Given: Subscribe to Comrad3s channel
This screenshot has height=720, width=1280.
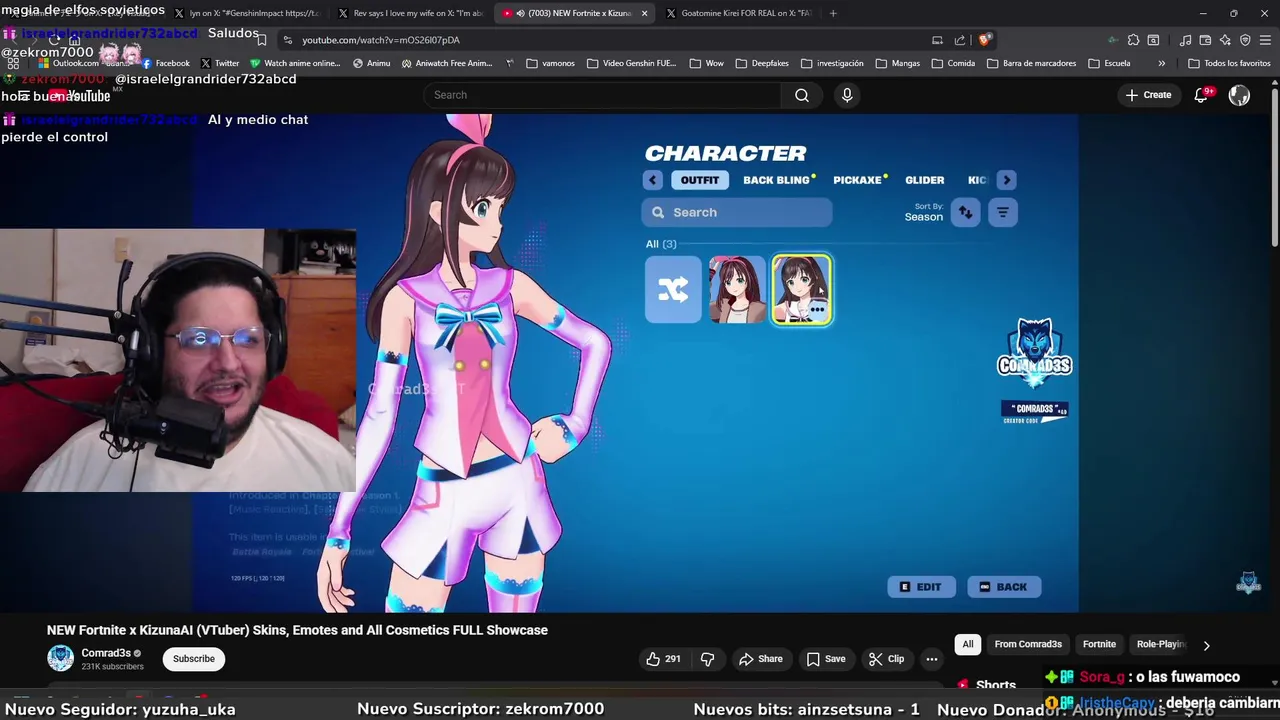Looking at the screenshot, I should coord(194,659).
